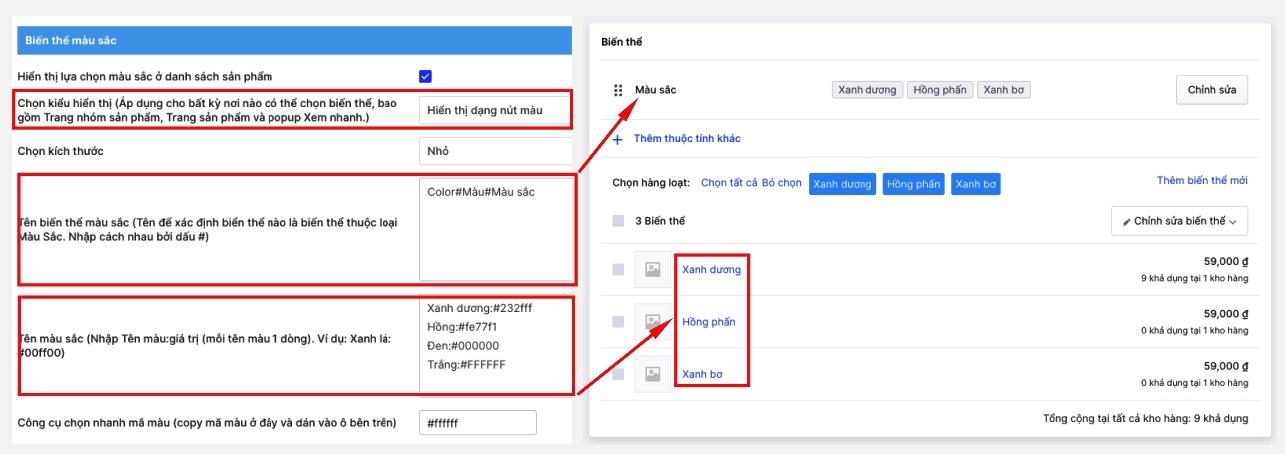Image resolution: width=1285 pixels, height=454 pixels.
Task: Click the Chọn tất cả link
Action: (729, 184)
